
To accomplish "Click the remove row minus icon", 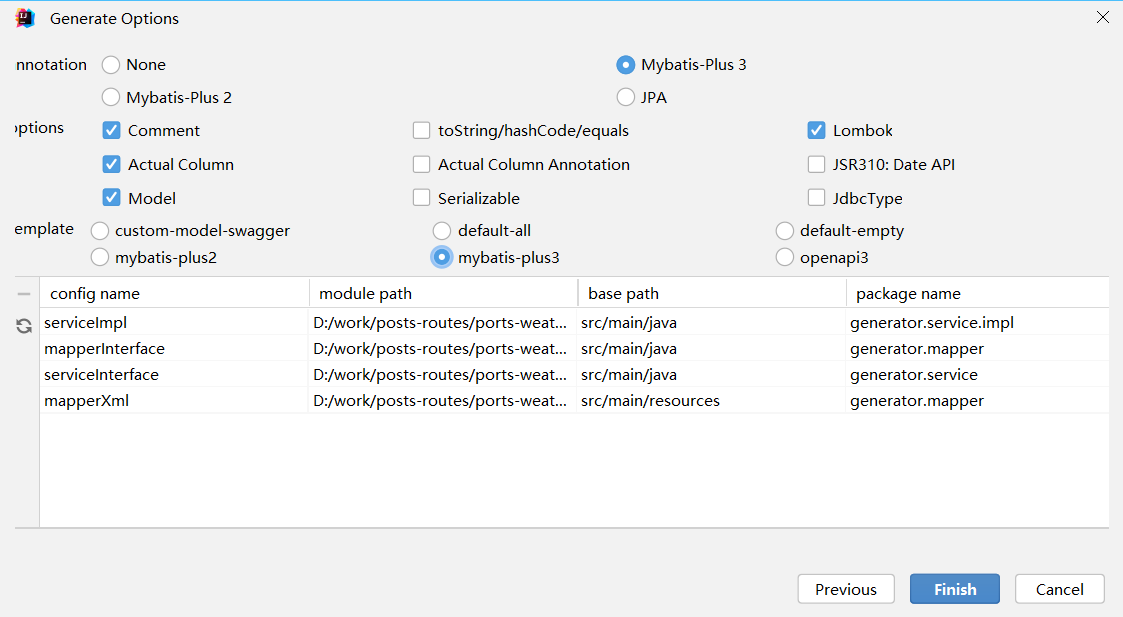I will [x=24, y=294].
